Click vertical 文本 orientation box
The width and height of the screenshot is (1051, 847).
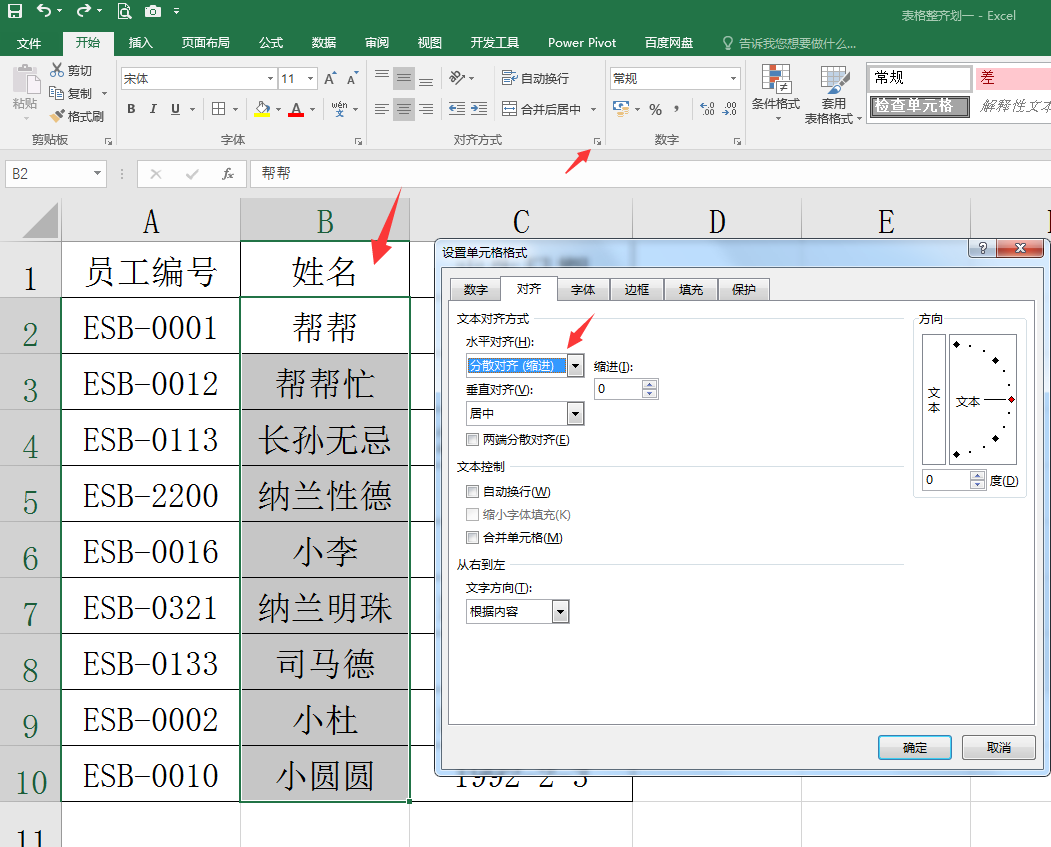[934, 399]
